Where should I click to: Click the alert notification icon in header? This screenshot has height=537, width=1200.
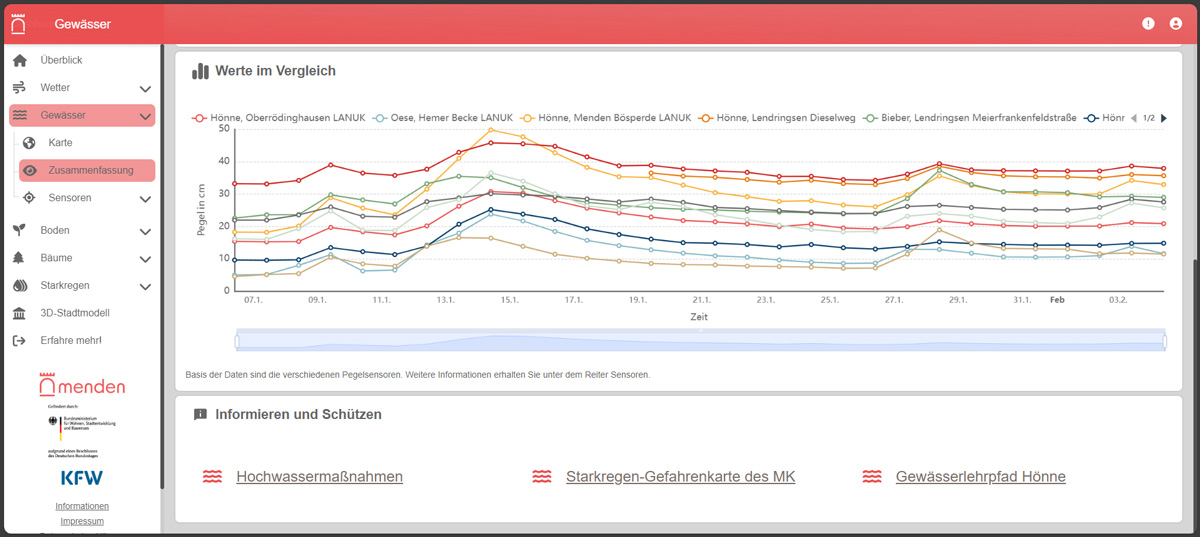1148,24
